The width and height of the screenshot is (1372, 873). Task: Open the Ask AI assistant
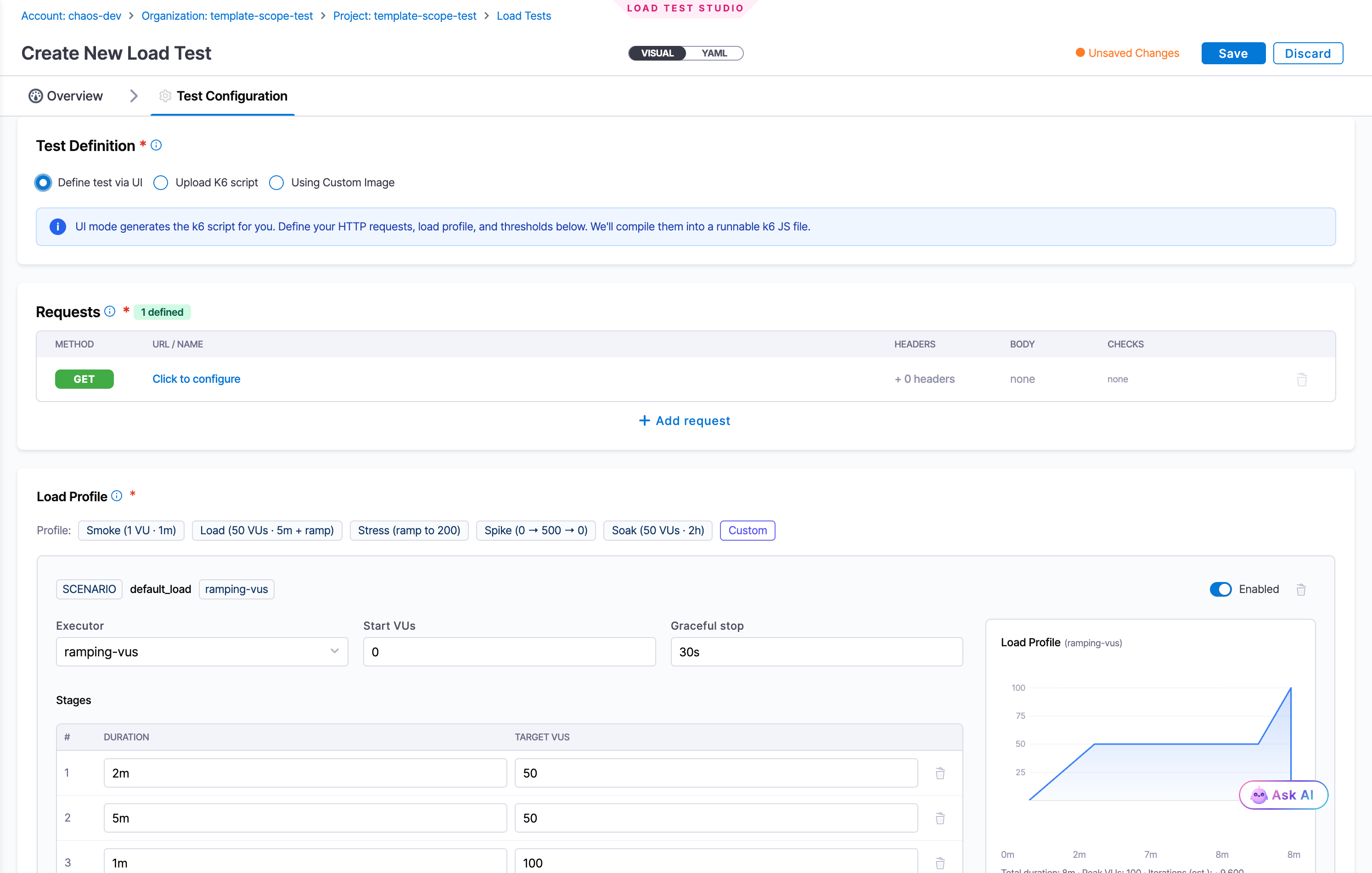click(x=1283, y=795)
